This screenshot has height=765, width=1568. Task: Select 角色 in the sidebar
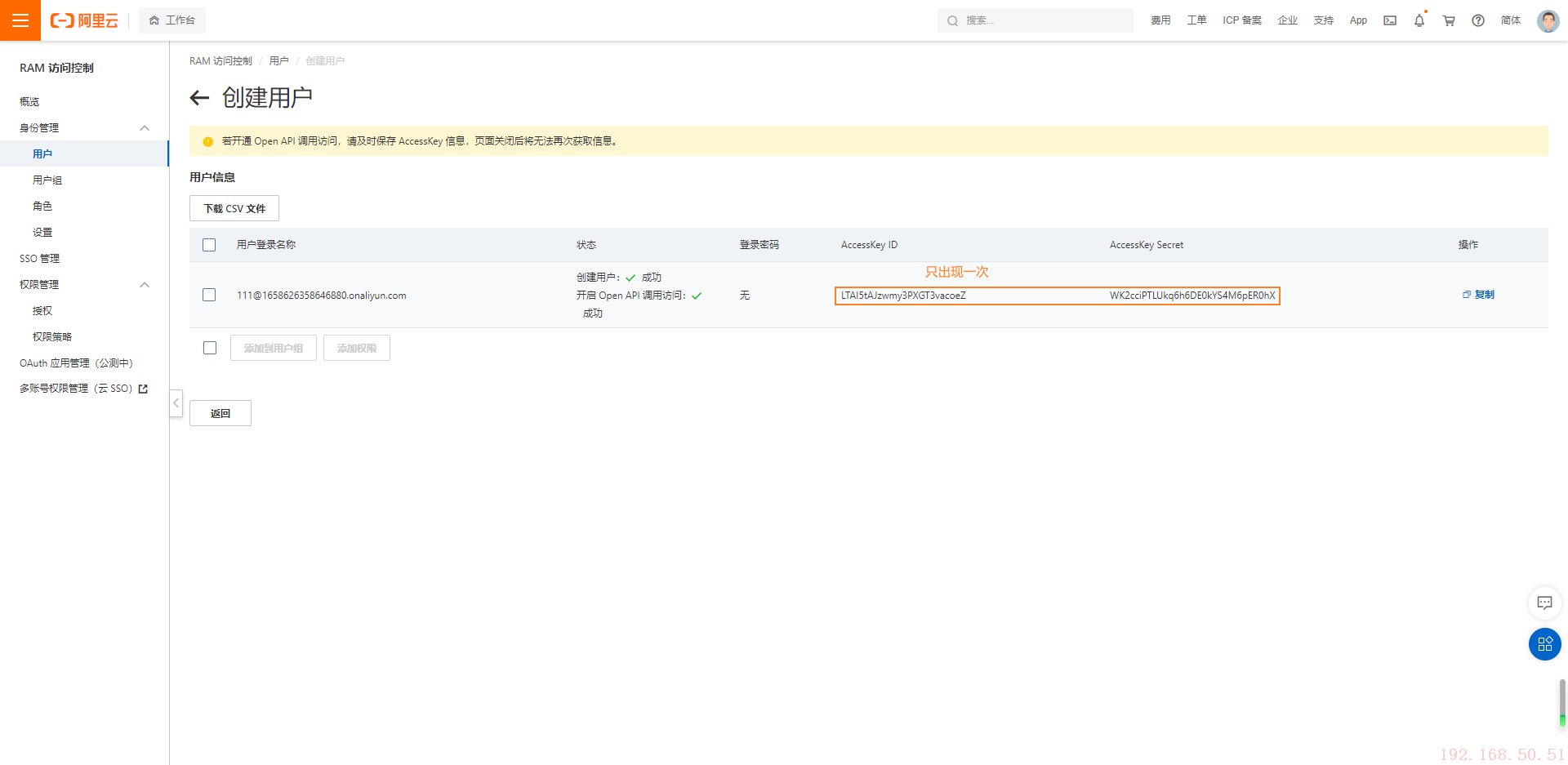pos(42,206)
